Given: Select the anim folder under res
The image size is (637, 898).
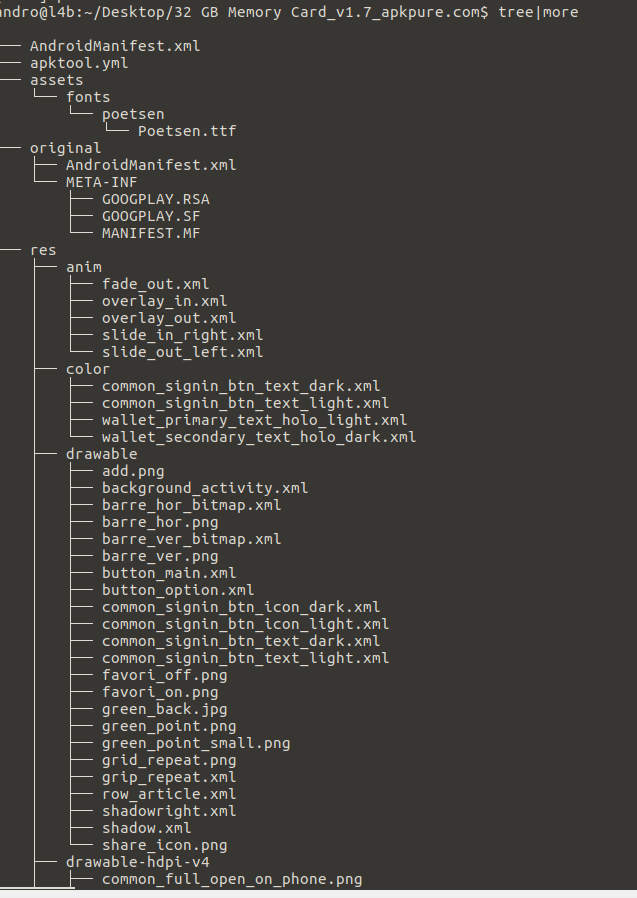Looking at the screenshot, I should [x=83, y=267].
